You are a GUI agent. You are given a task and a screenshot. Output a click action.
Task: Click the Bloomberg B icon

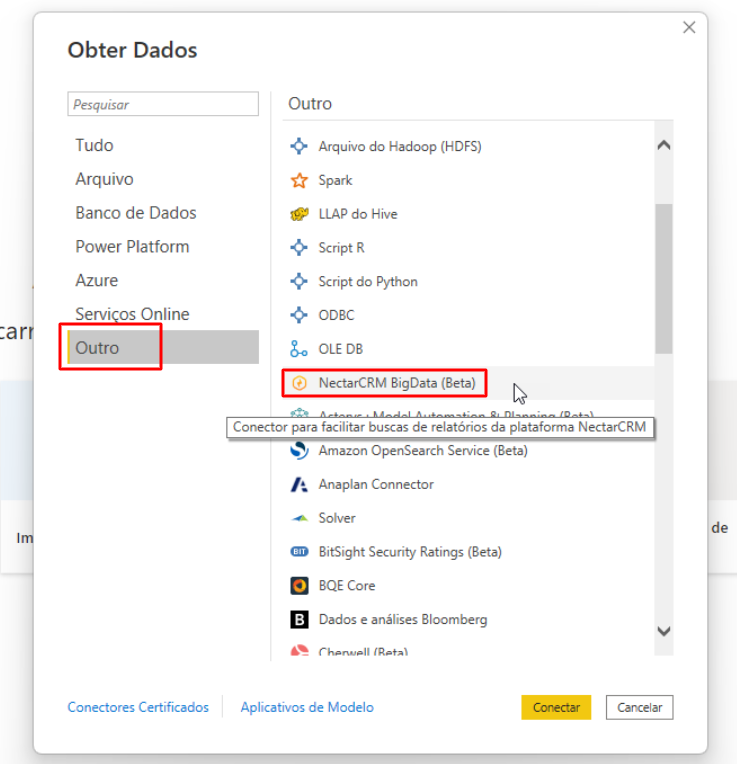tap(299, 619)
